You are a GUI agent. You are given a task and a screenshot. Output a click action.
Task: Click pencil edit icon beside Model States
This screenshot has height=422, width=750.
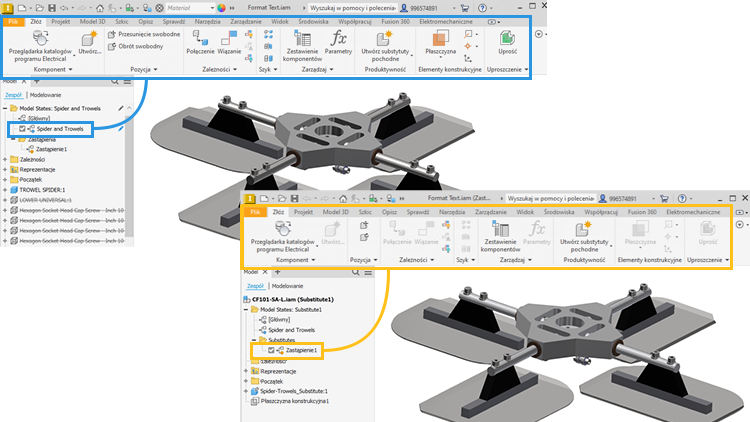click(121, 109)
